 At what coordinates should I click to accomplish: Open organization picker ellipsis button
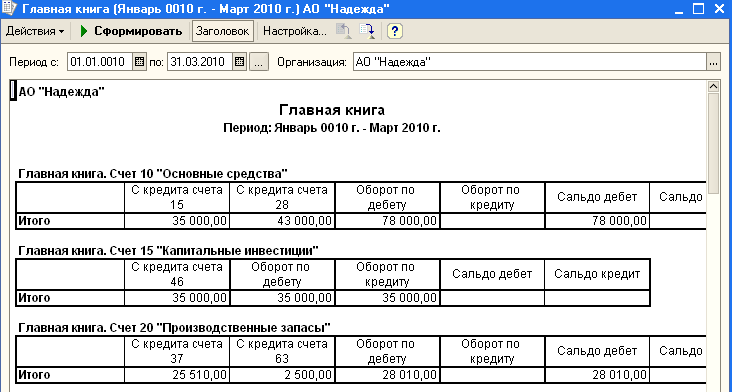click(713, 62)
